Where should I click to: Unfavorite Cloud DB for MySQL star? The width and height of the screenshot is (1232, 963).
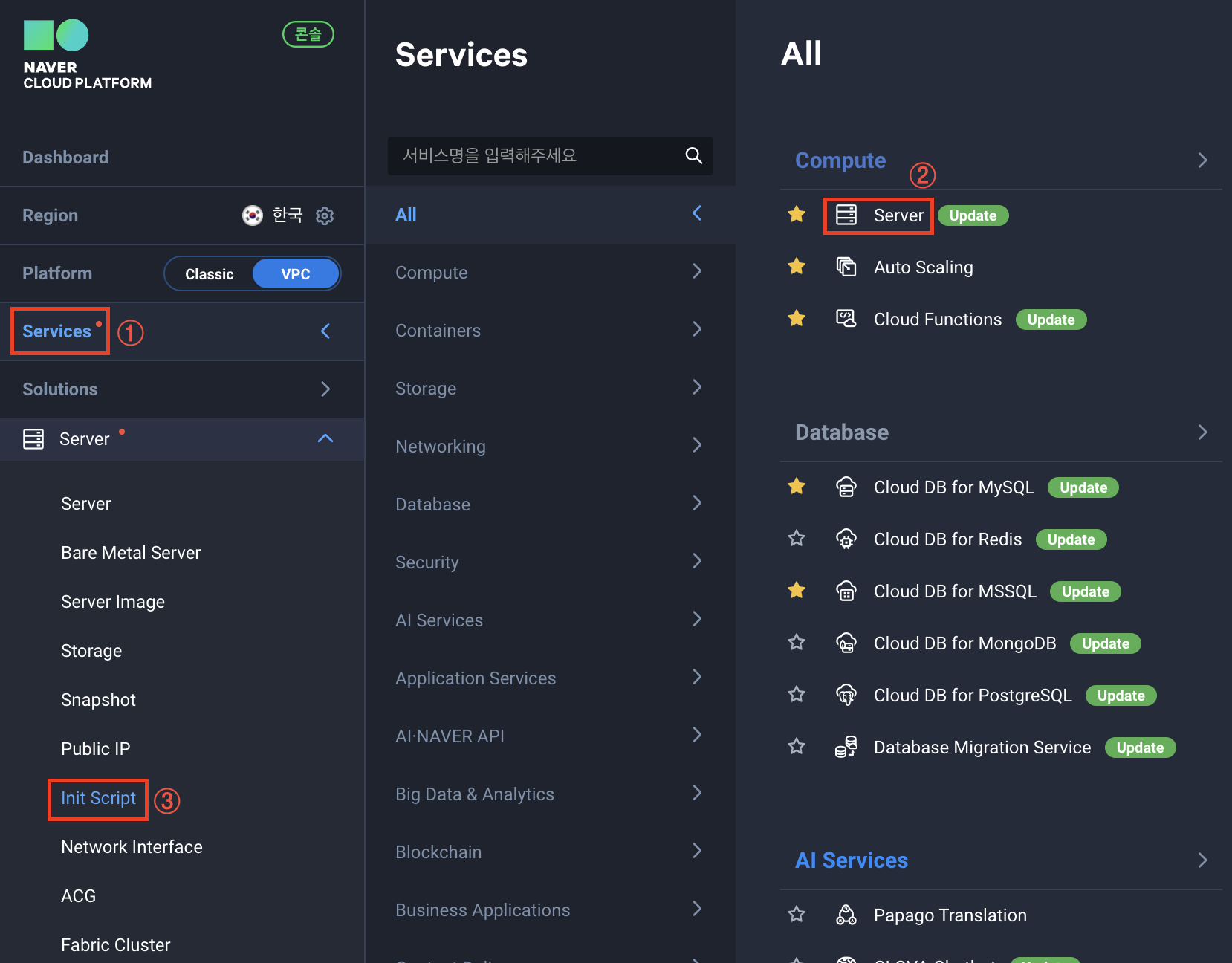point(797,486)
